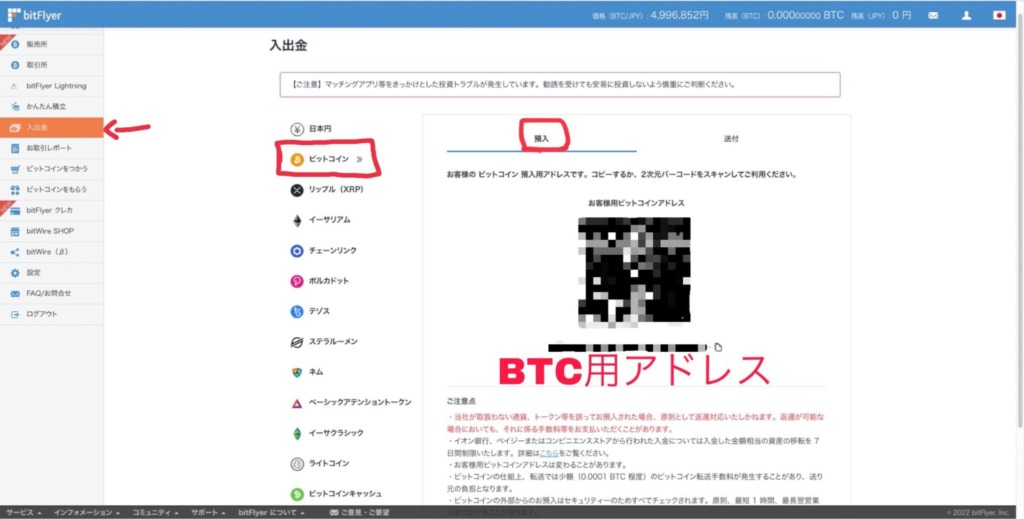
Task: Click the お客様用ビットコインアドレス label
Action: tap(636, 203)
